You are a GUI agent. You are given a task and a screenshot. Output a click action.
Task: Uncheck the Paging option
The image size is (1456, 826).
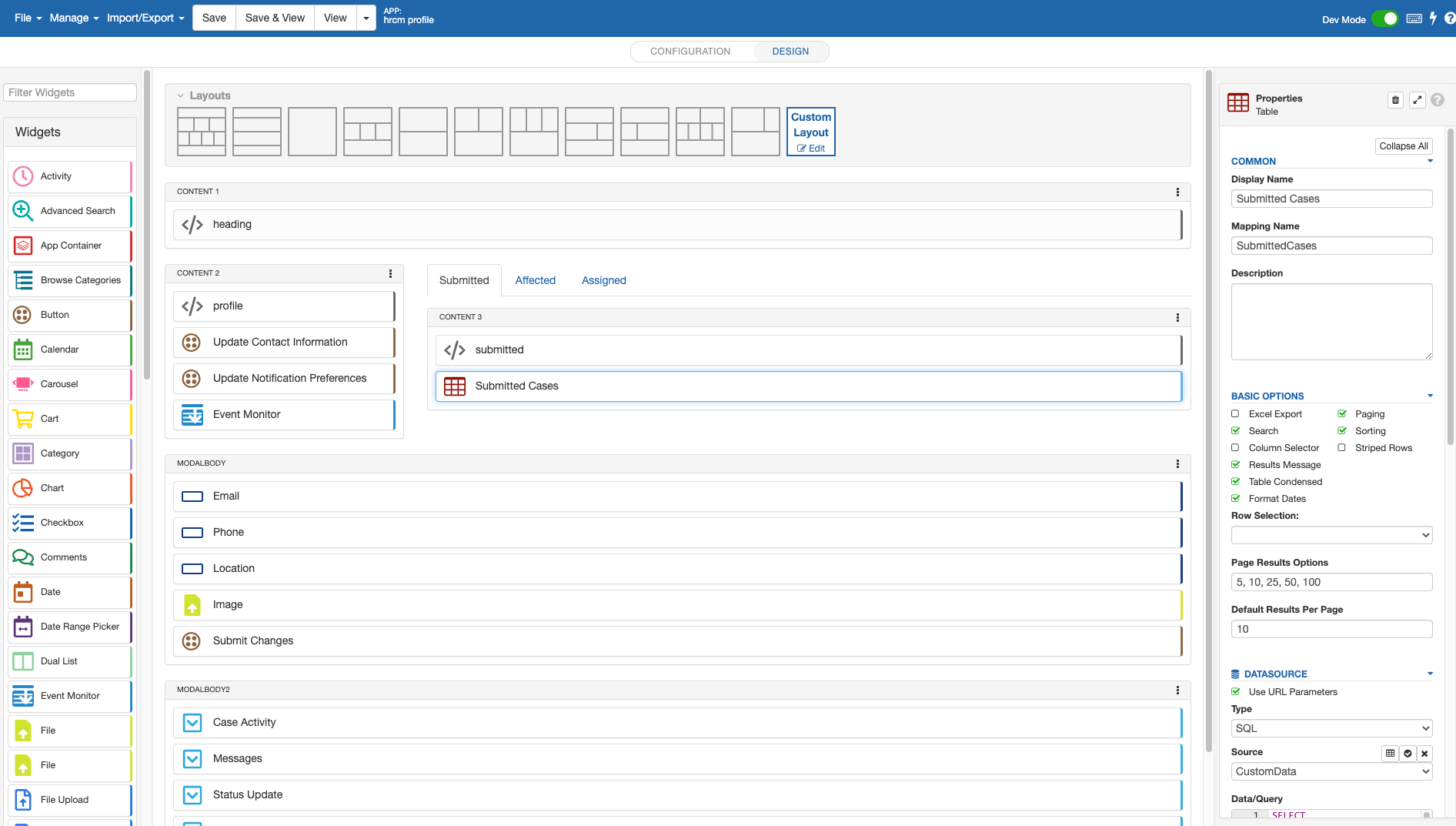pos(1342,414)
